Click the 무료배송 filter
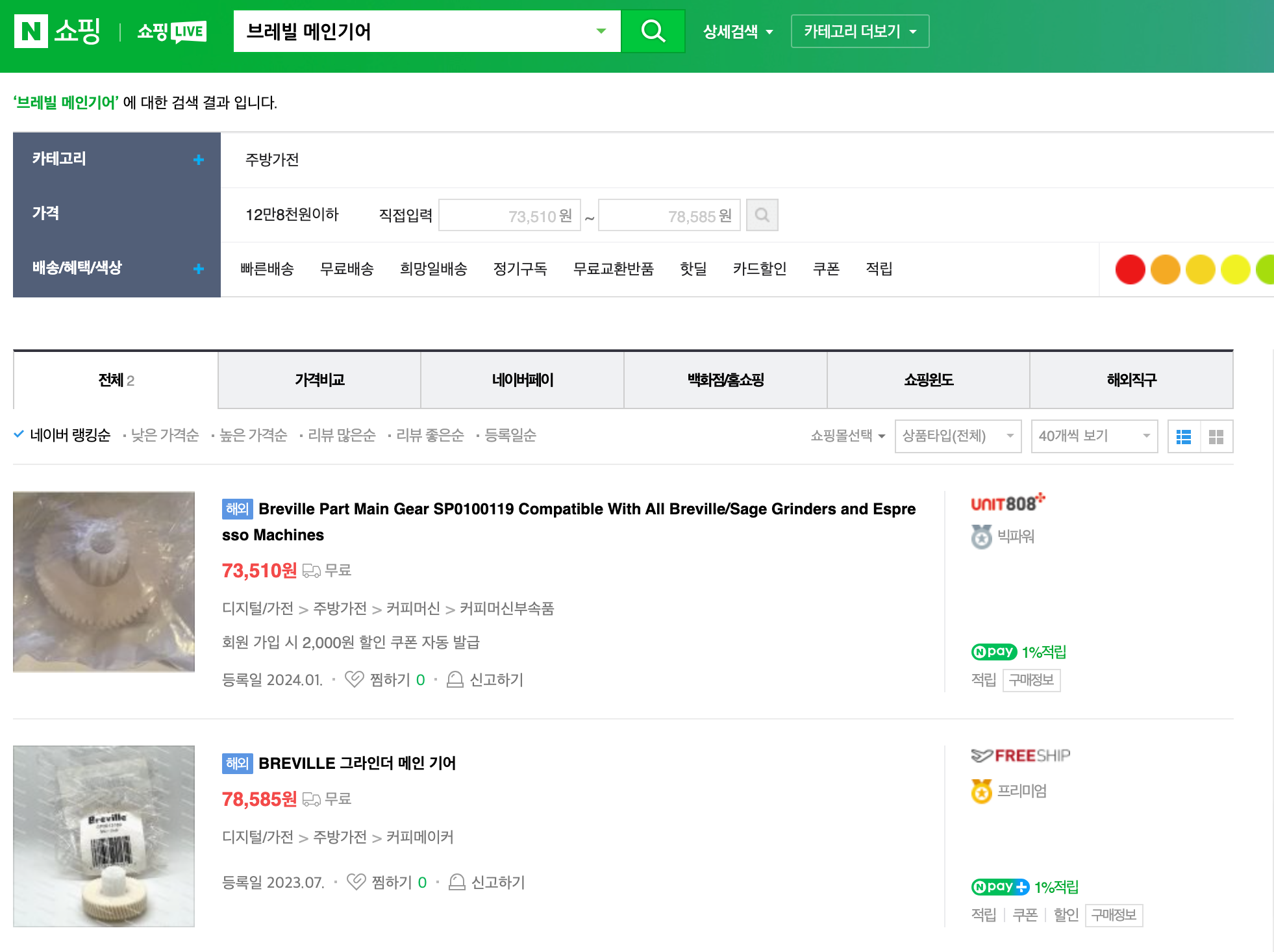 point(347,269)
